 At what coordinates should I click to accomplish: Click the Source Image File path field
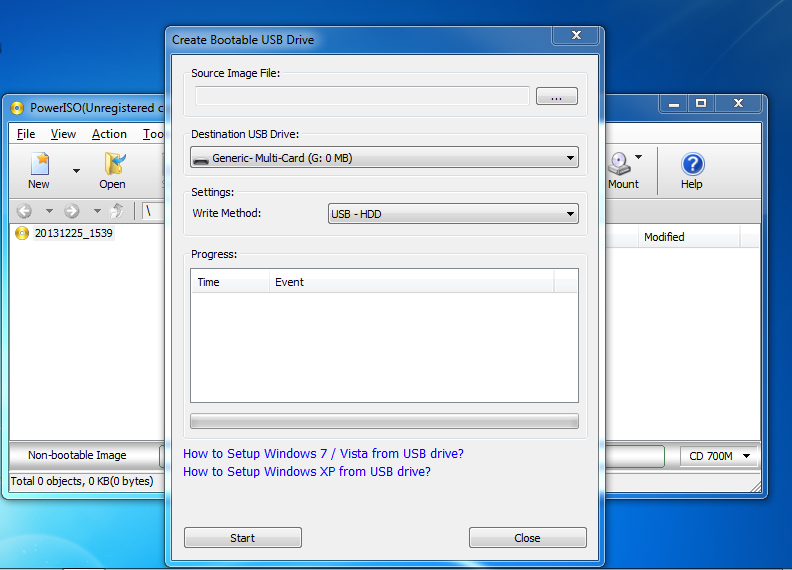coord(362,96)
